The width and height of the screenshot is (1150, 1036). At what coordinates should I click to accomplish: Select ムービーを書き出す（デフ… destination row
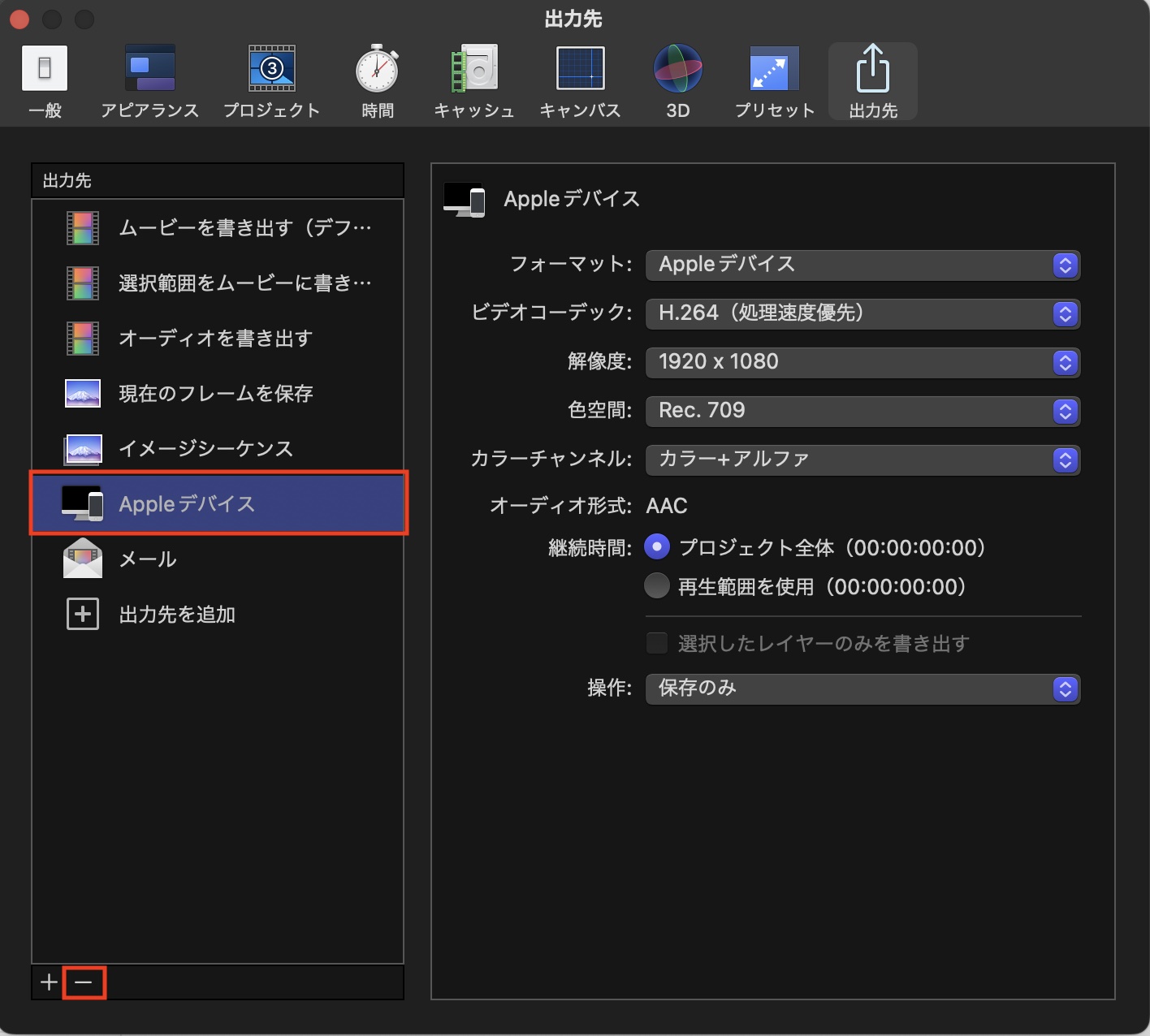(218, 228)
